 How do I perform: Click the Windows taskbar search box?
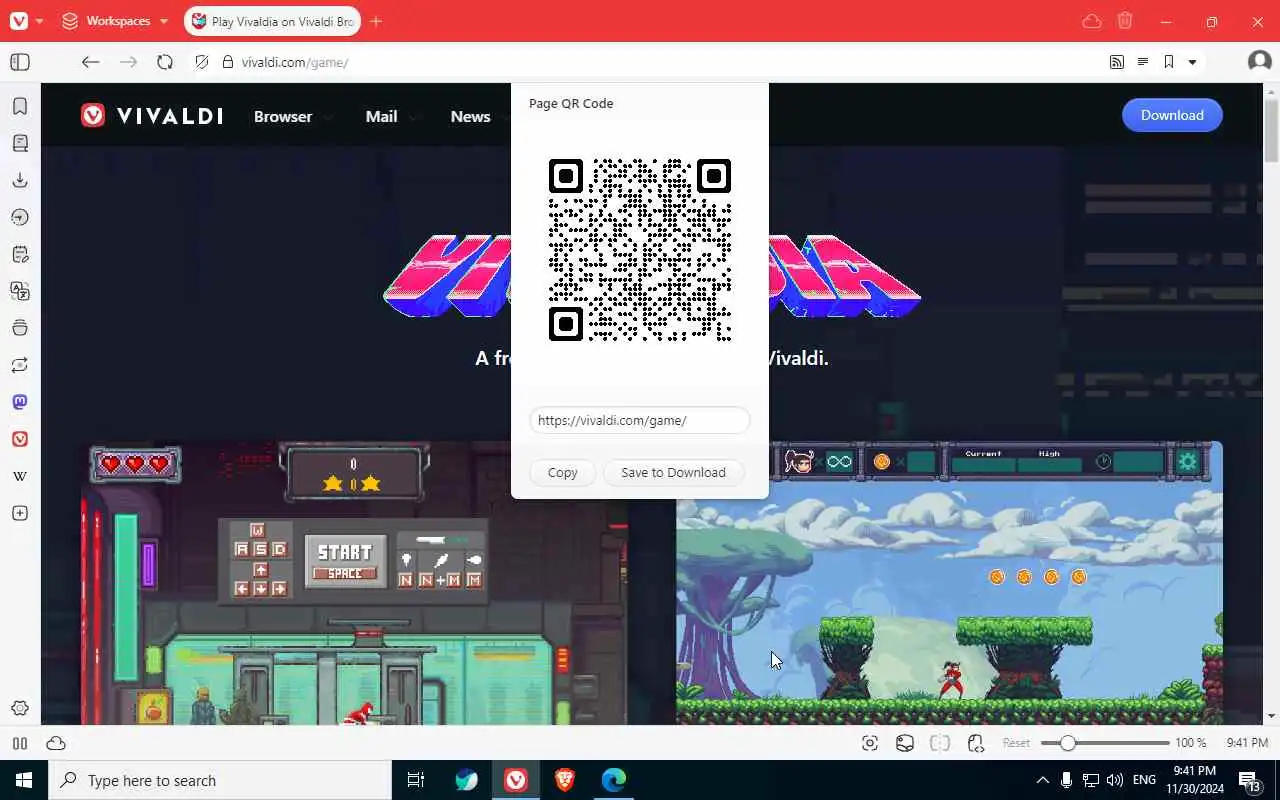pos(220,780)
